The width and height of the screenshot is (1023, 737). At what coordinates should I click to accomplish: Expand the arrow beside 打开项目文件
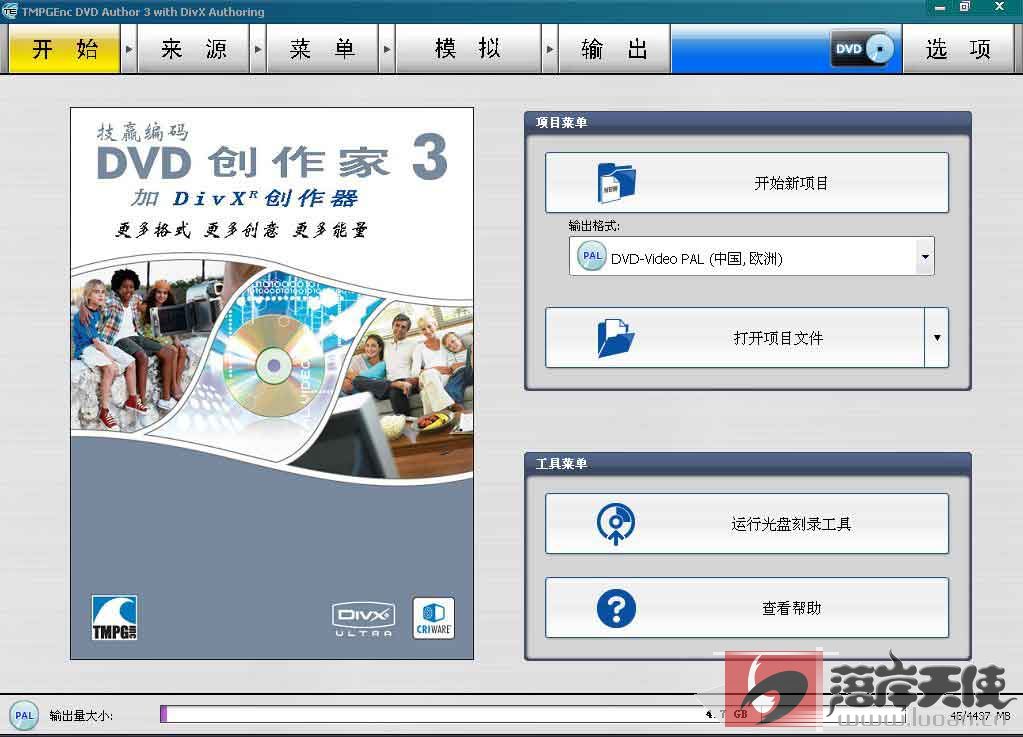click(x=937, y=338)
